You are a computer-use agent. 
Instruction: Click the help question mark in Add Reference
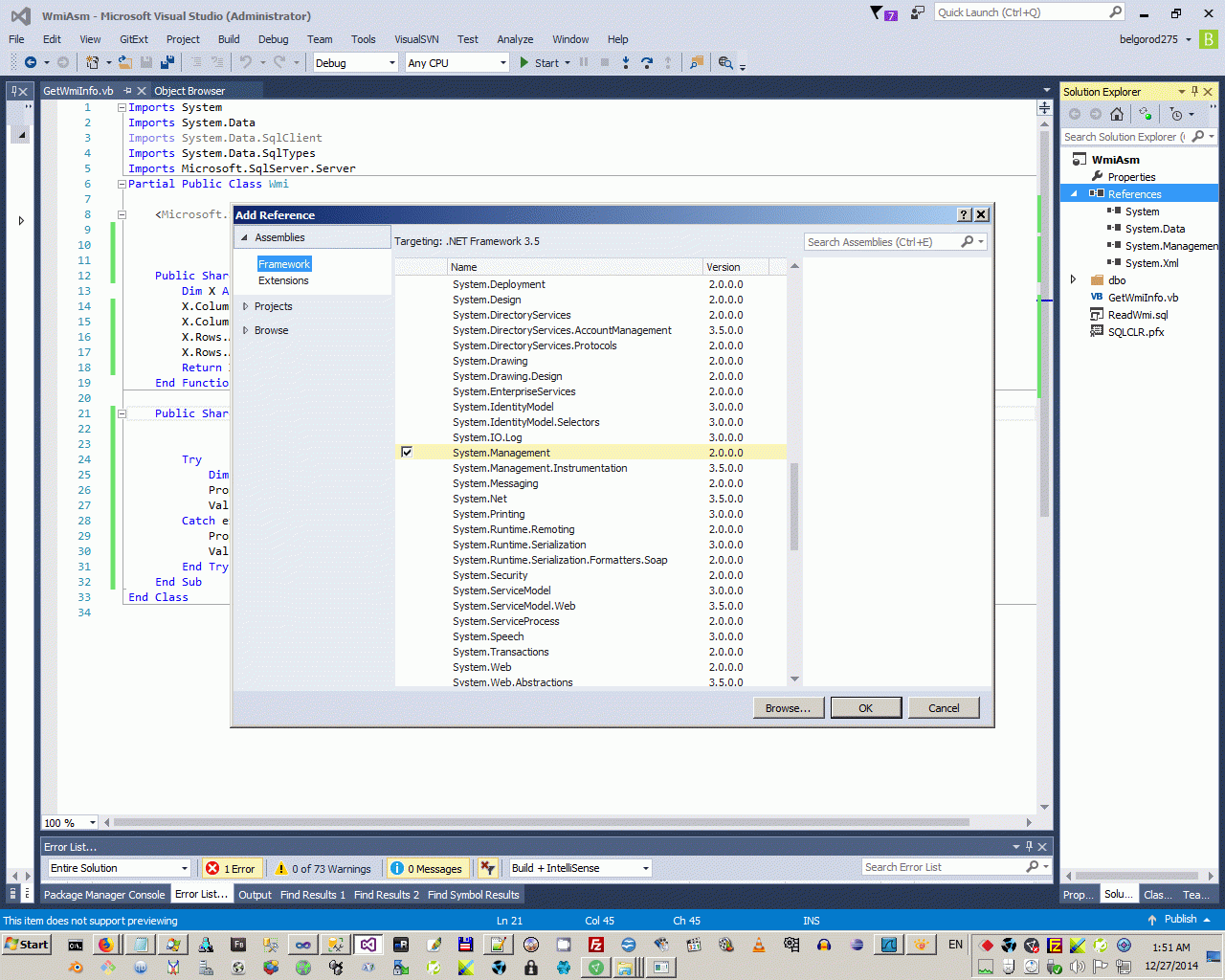(964, 215)
